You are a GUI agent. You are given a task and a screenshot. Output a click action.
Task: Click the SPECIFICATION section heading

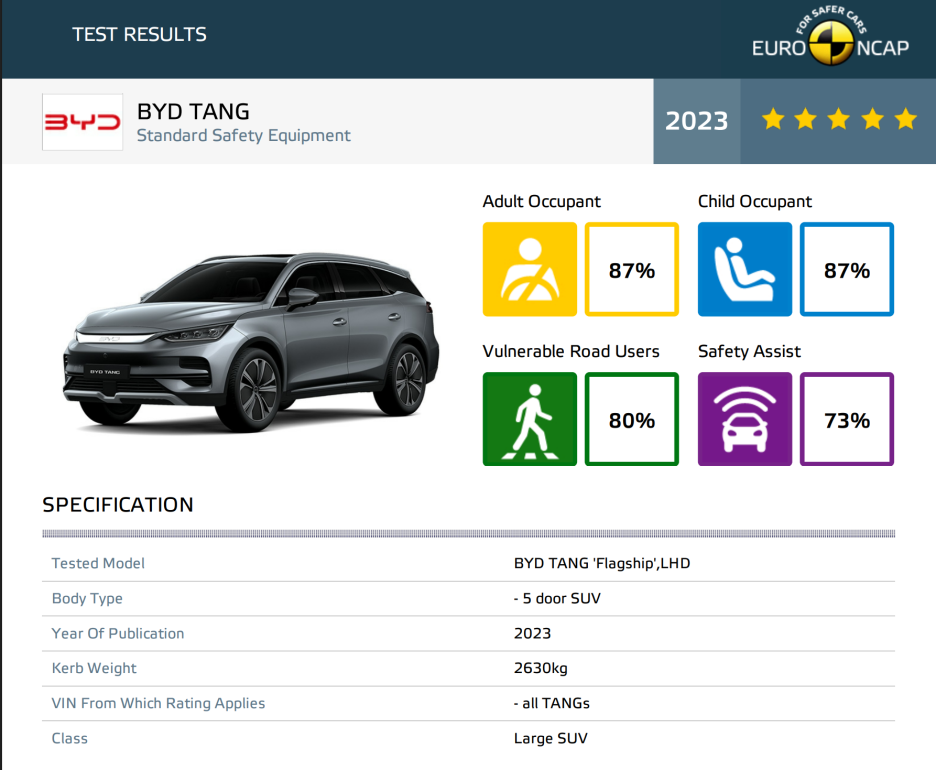[x=118, y=505]
